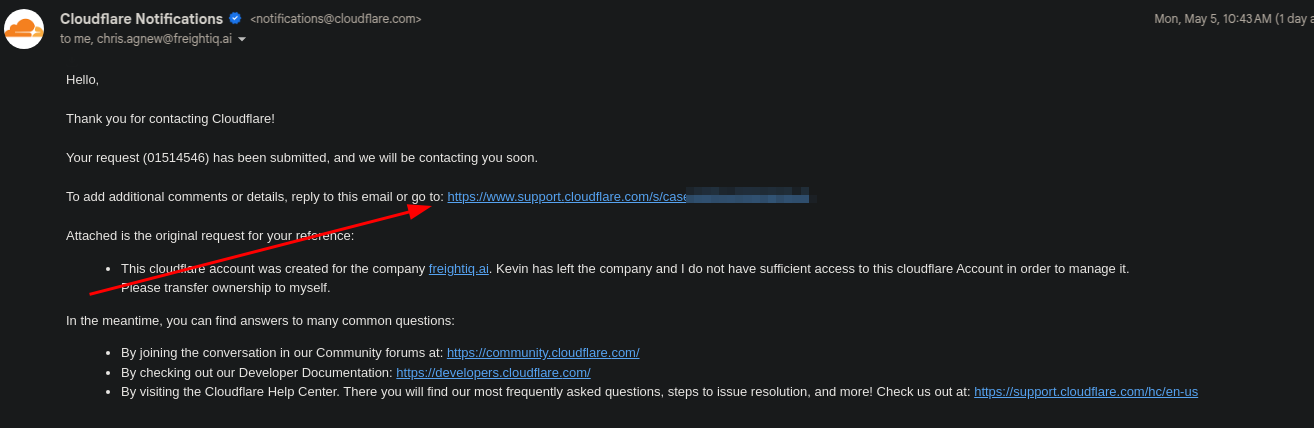Open the developers.cloudflare.com documentation link
This screenshot has height=428, width=1314.
pyautogui.click(x=493, y=373)
